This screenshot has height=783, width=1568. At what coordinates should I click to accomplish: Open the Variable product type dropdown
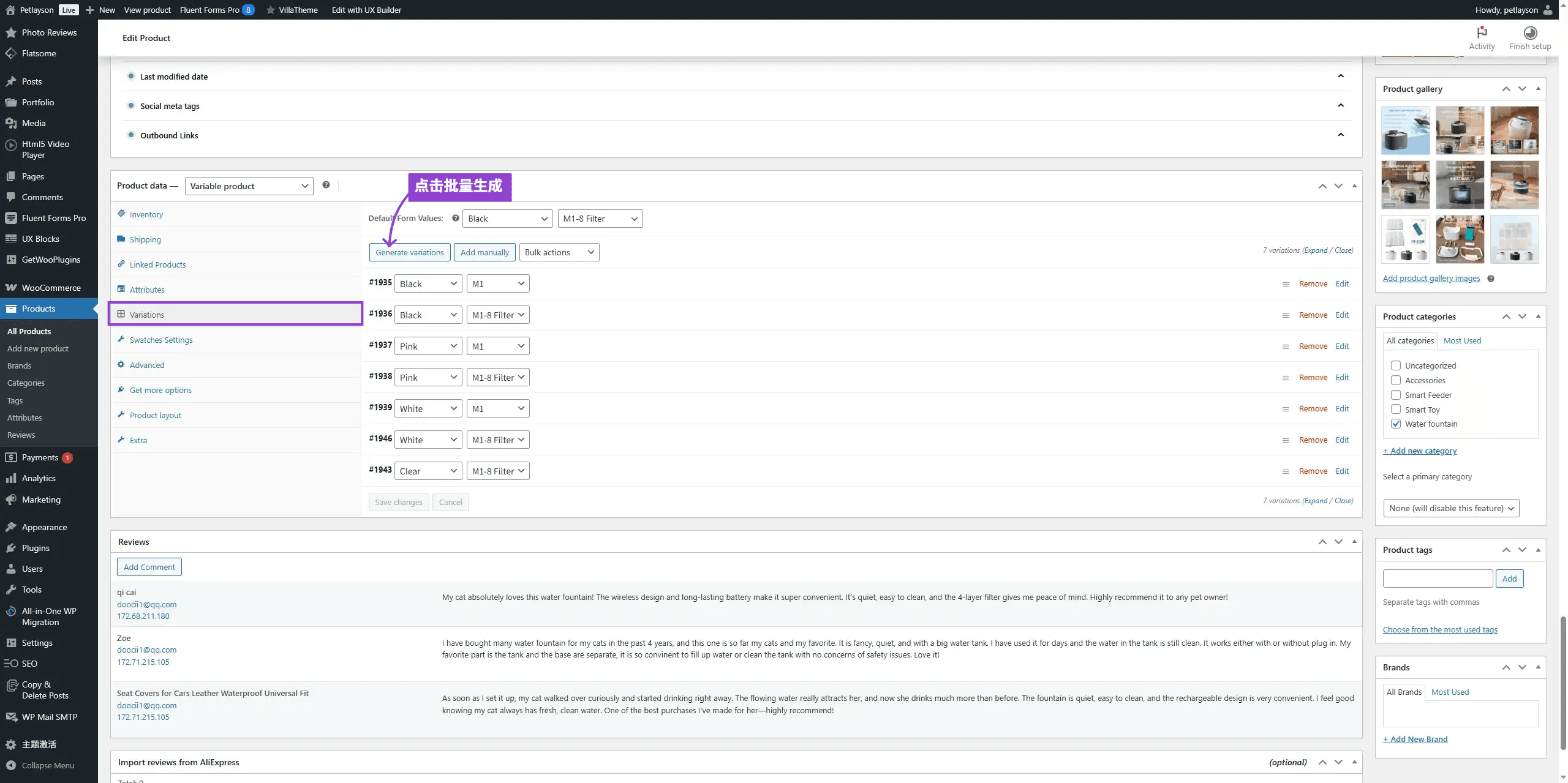tap(249, 186)
